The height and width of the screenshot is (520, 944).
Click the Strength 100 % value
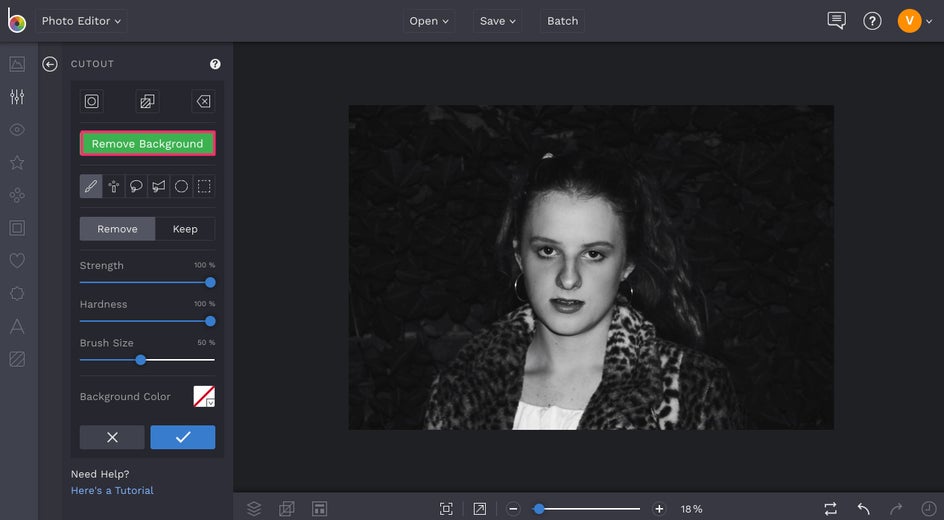tap(204, 265)
